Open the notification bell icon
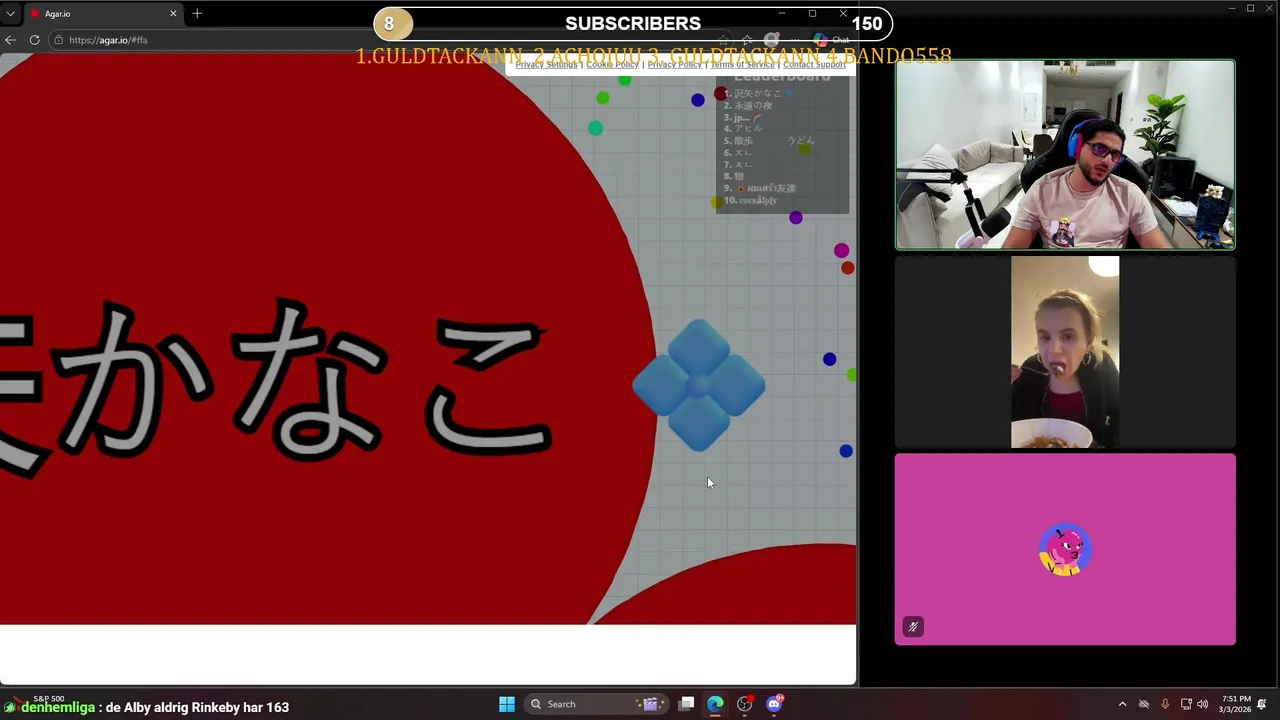 [x=1263, y=704]
